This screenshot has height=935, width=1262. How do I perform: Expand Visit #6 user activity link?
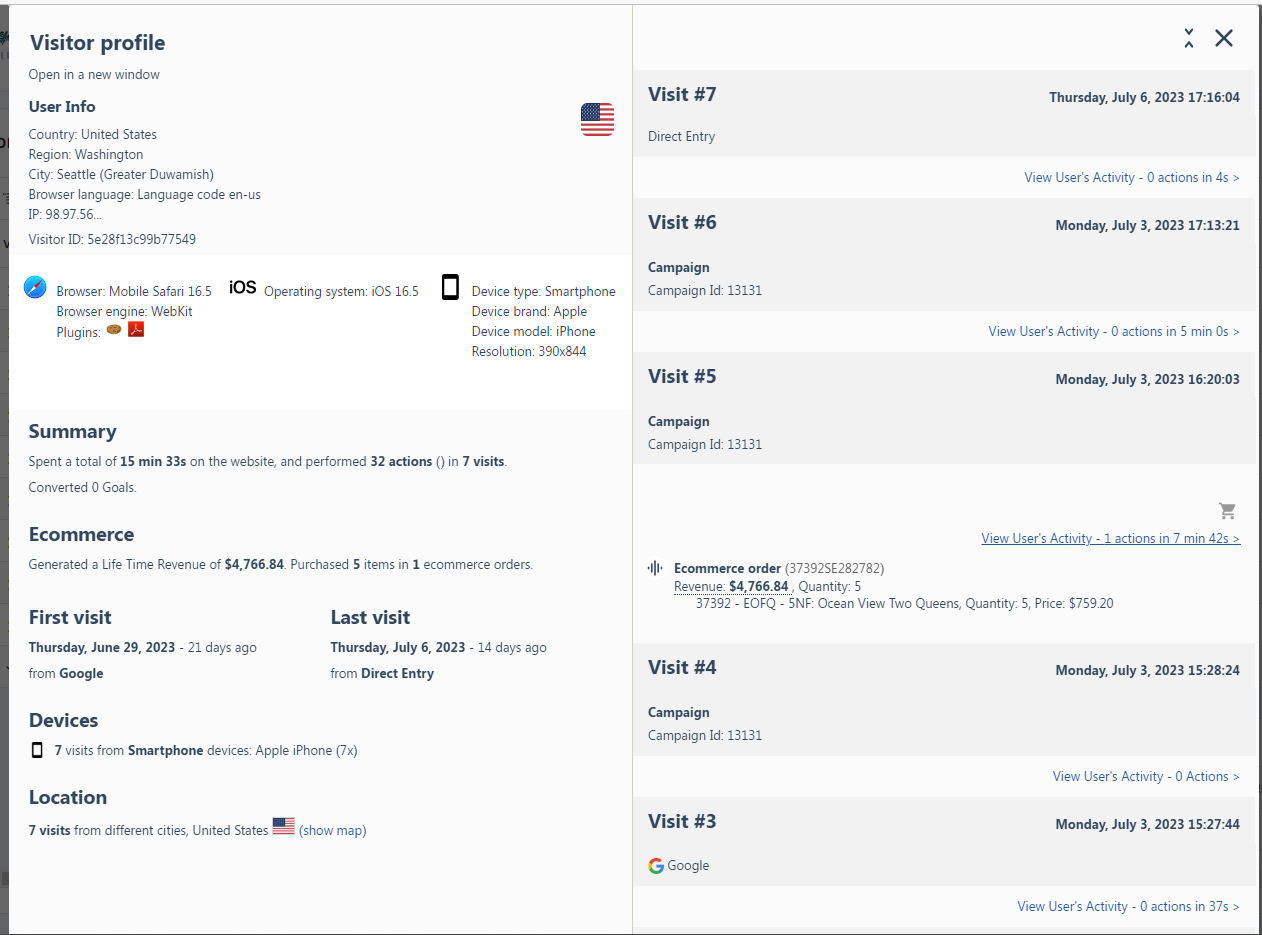(1113, 331)
